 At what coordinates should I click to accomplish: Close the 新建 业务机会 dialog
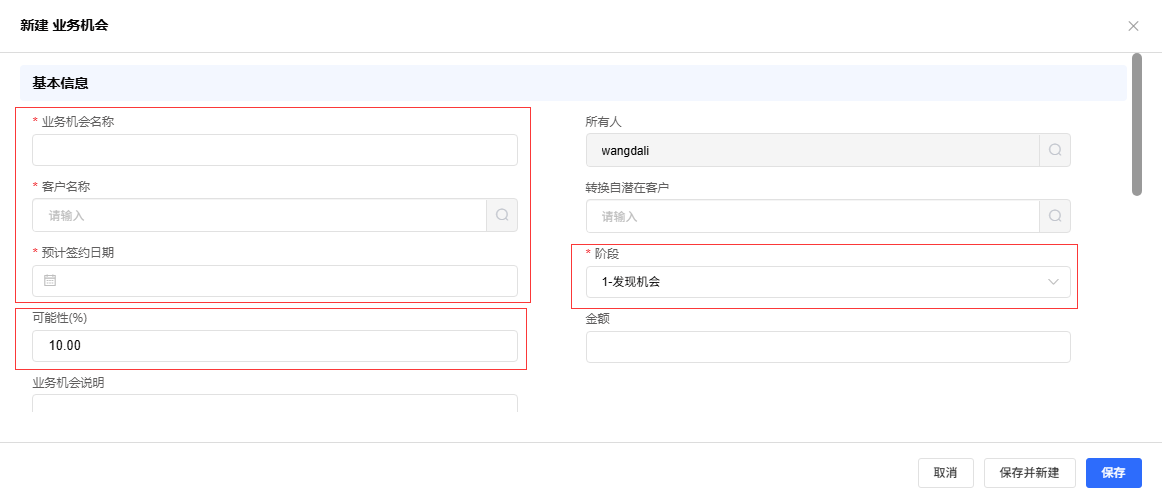[x=1133, y=26]
